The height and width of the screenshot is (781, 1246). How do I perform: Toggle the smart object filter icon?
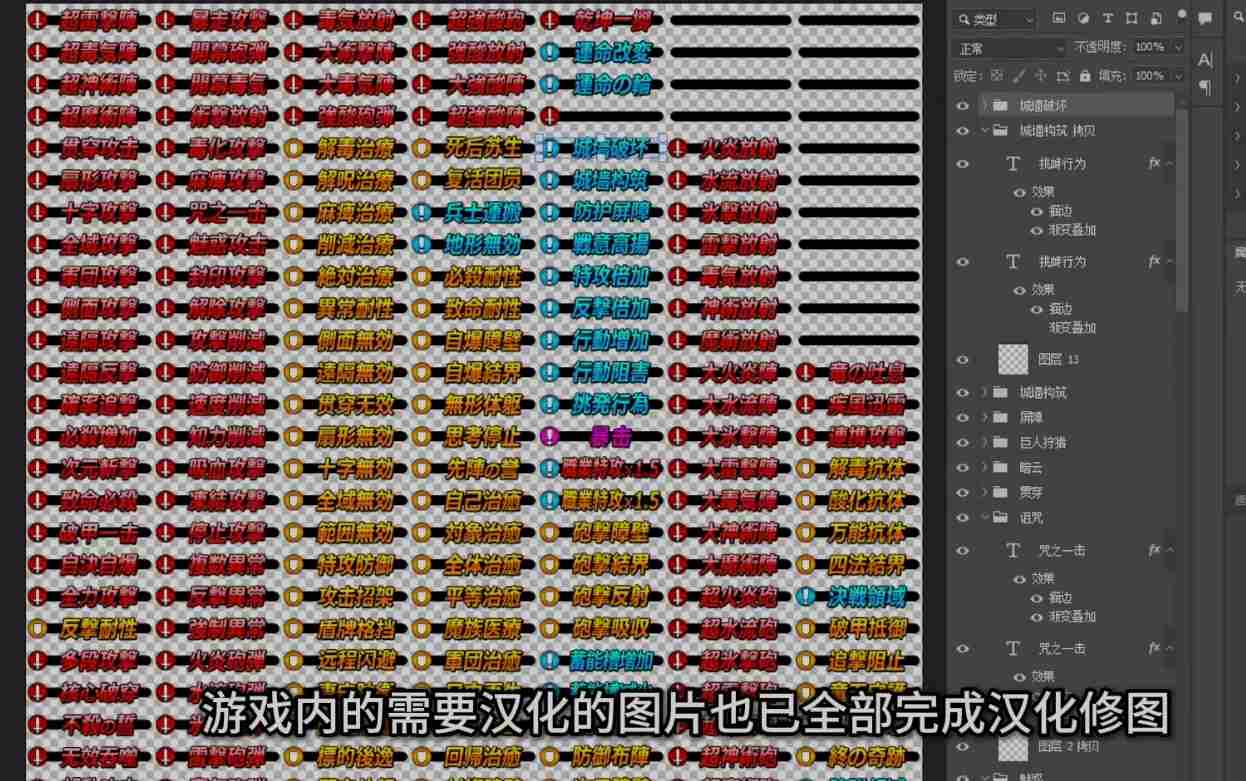click(1156, 19)
